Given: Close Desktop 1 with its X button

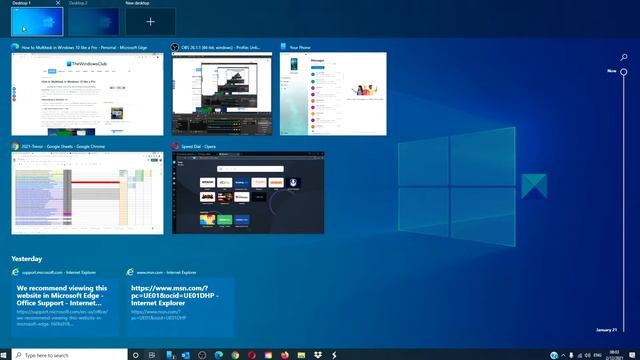Looking at the screenshot, I should [x=58, y=3].
